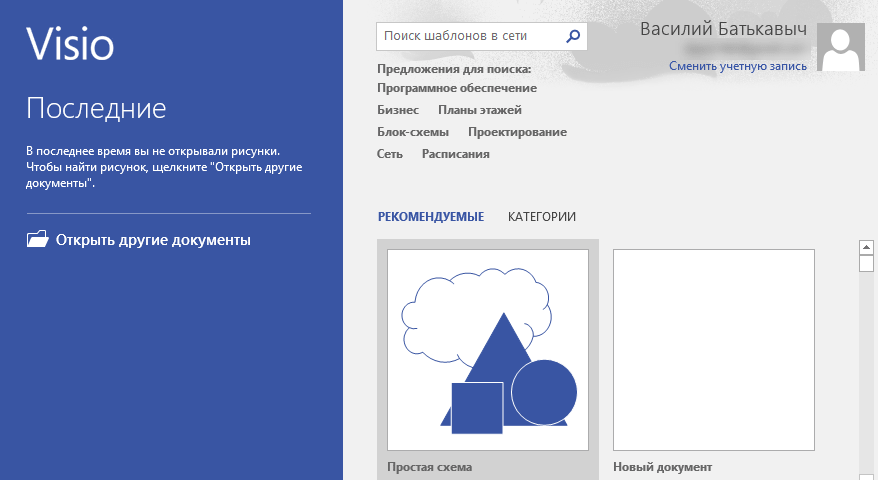Image resolution: width=878 pixels, height=480 pixels.
Task: Open the Расписания suggestion
Action: pos(455,154)
